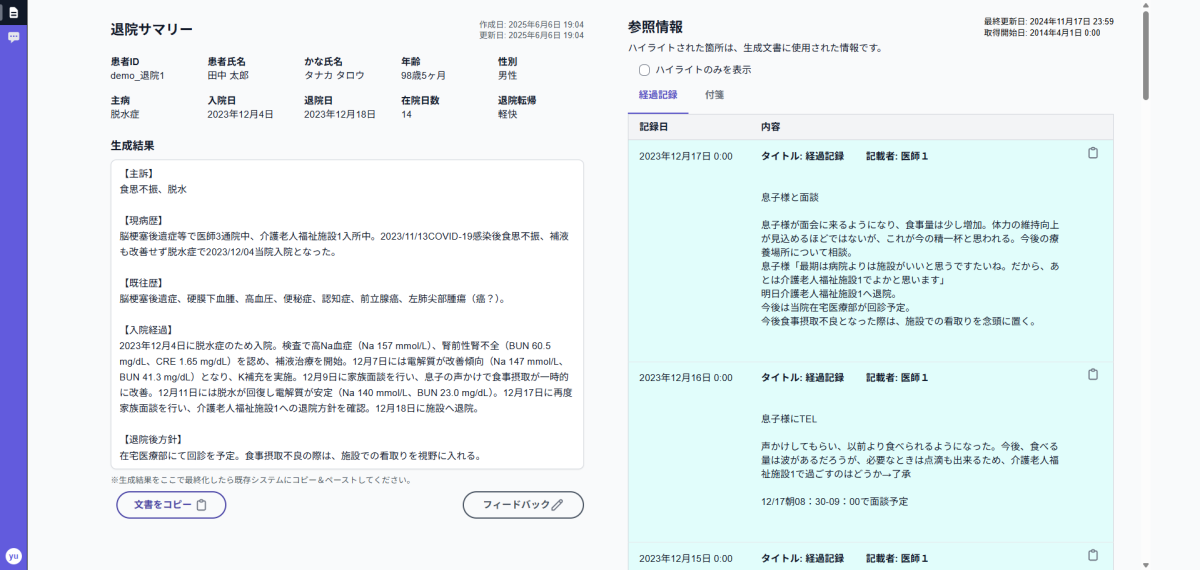Click the 取得開始日 timestamp text
The height and width of the screenshot is (570, 1200).
click(x=1042, y=32)
